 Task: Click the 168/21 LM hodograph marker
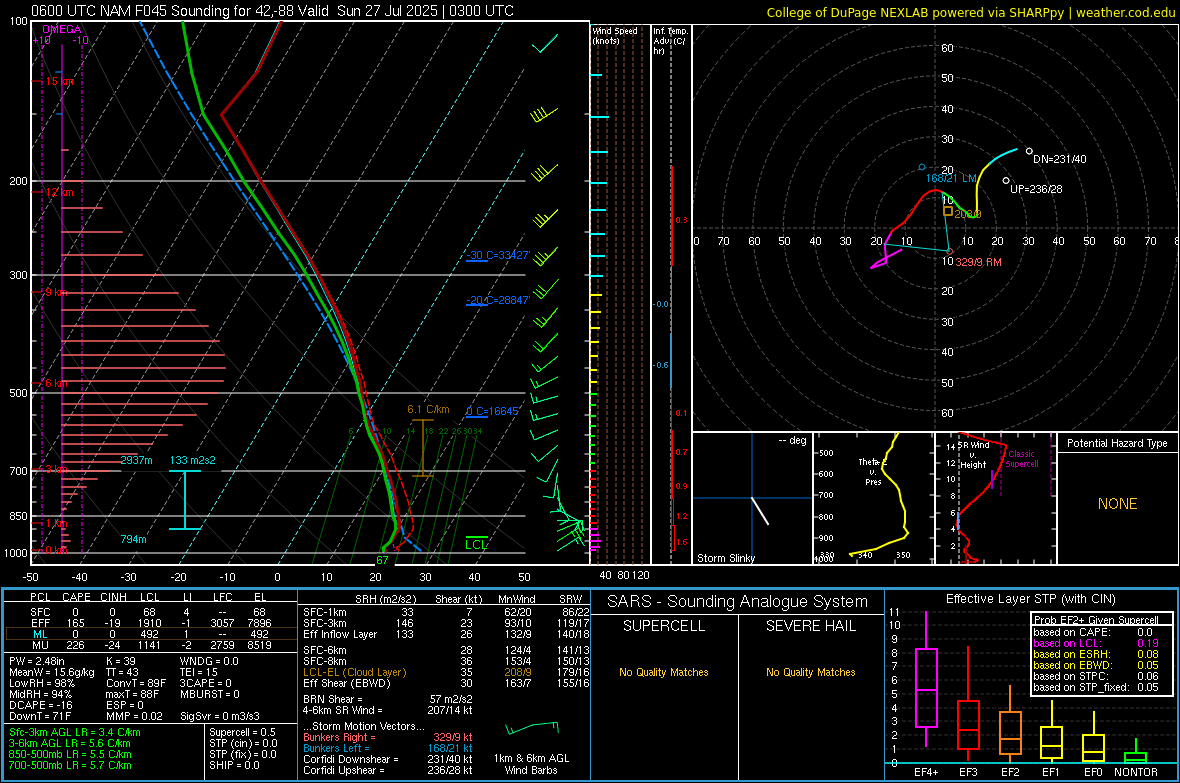click(x=922, y=167)
